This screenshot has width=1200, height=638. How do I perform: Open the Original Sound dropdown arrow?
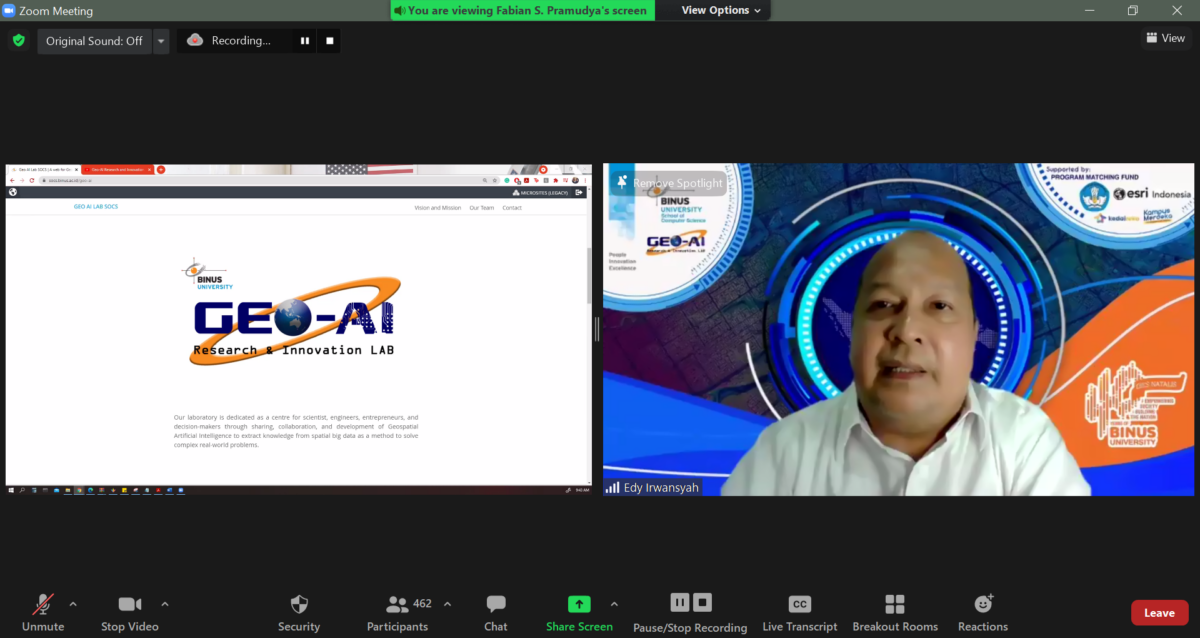point(161,41)
